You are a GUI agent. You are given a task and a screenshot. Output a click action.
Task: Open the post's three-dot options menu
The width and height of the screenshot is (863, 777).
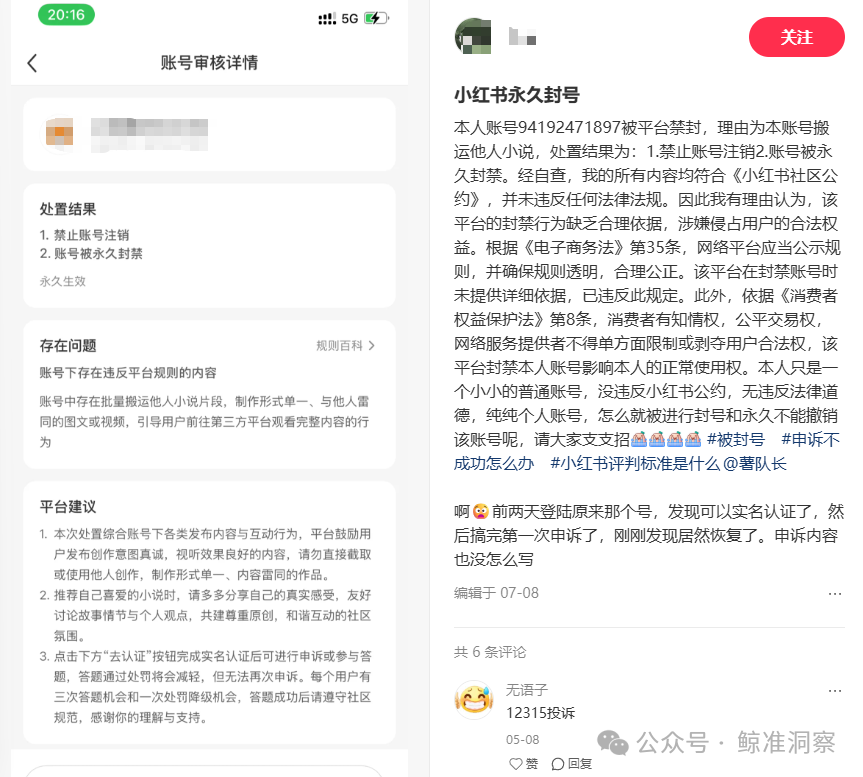point(834,594)
